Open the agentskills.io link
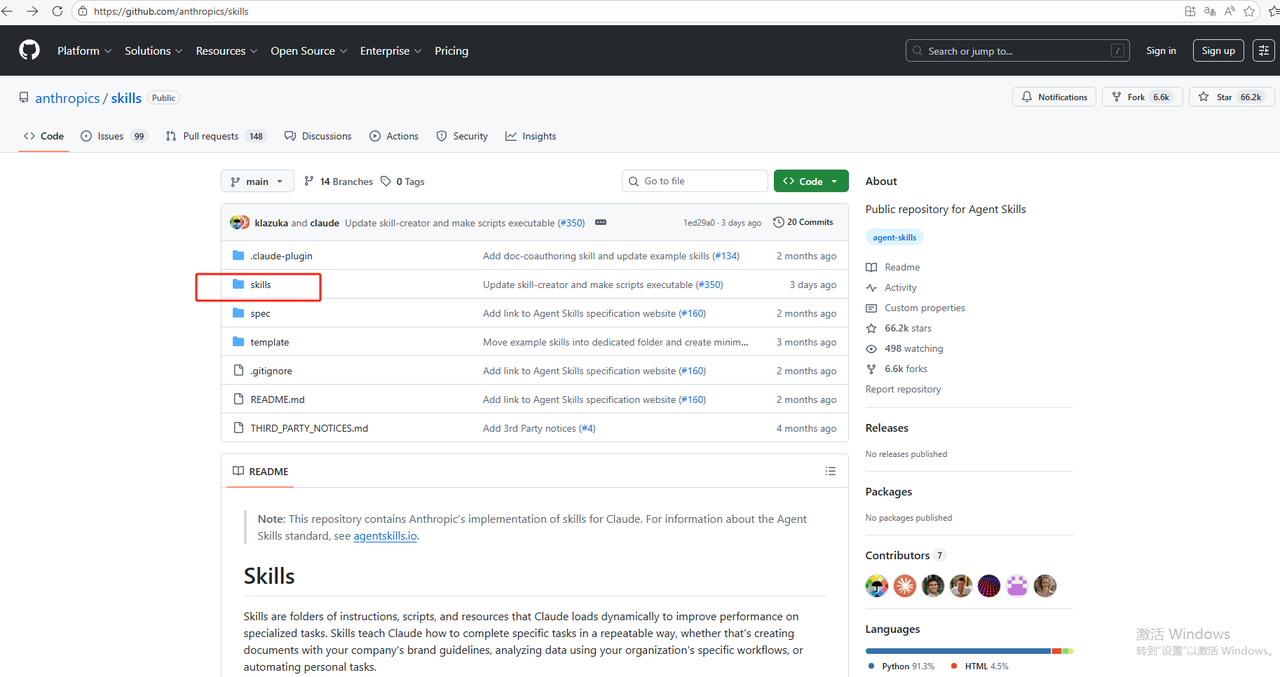This screenshot has height=677, width=1280. (x=385, y=536)
